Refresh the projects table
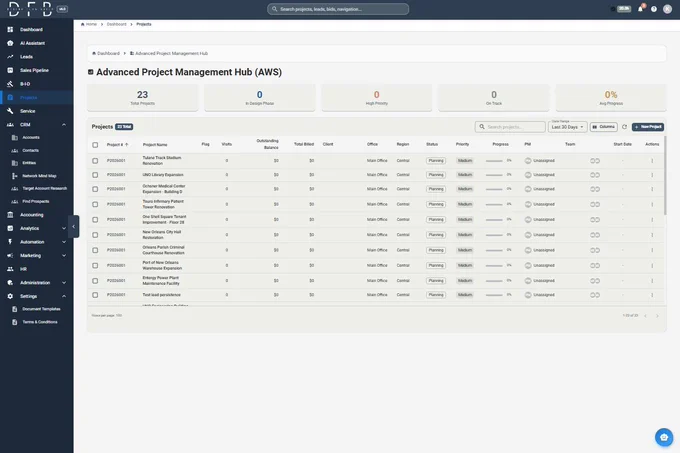 point(624,127)
